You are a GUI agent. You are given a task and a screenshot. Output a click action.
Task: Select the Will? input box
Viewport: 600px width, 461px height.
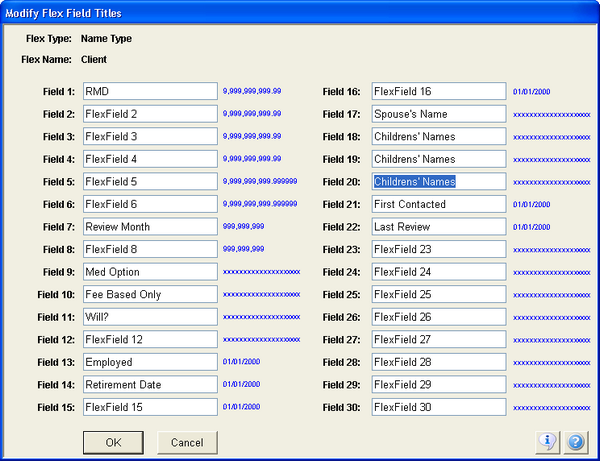pos(150,317)
